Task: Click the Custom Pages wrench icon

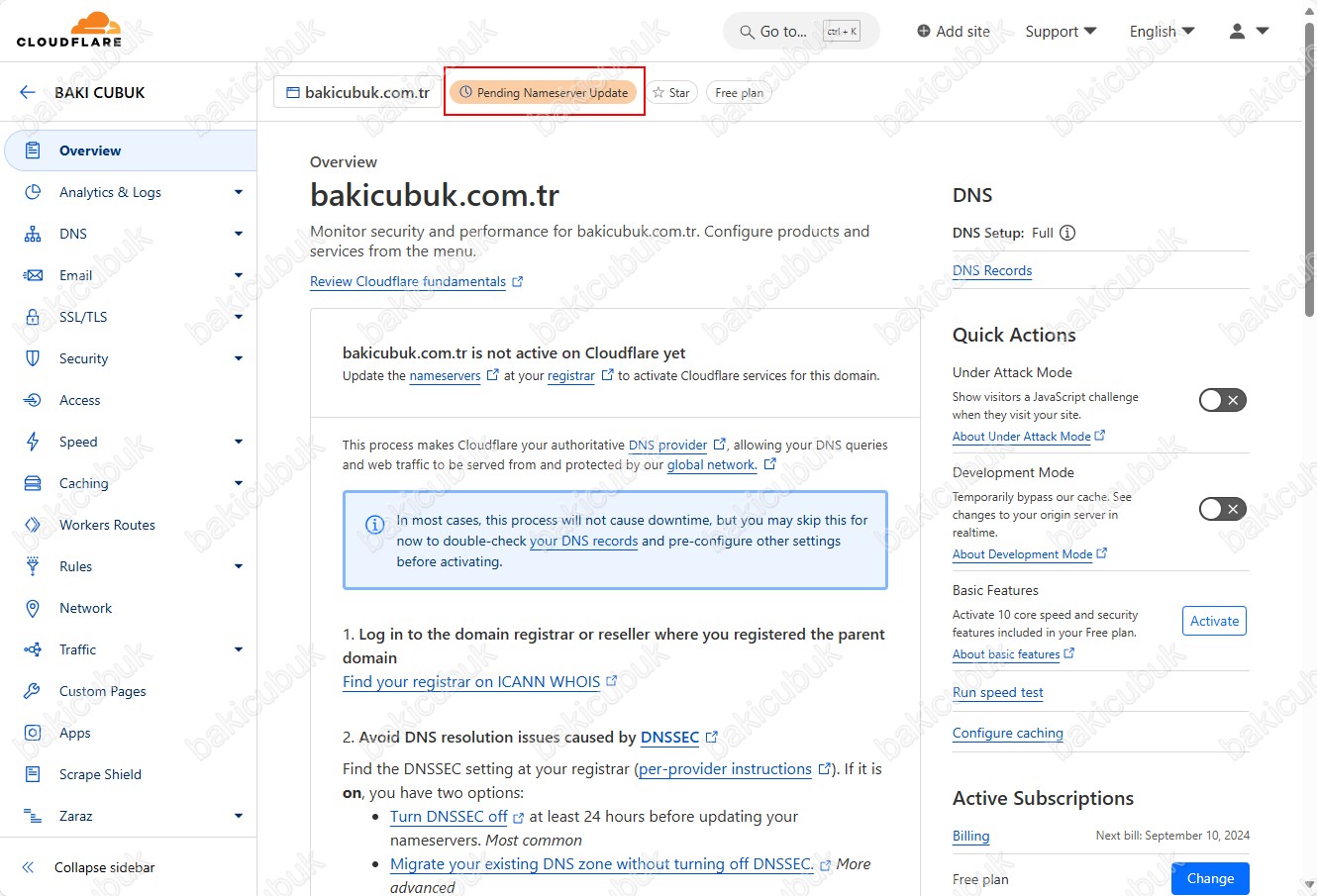Action: tap(33, 691)
